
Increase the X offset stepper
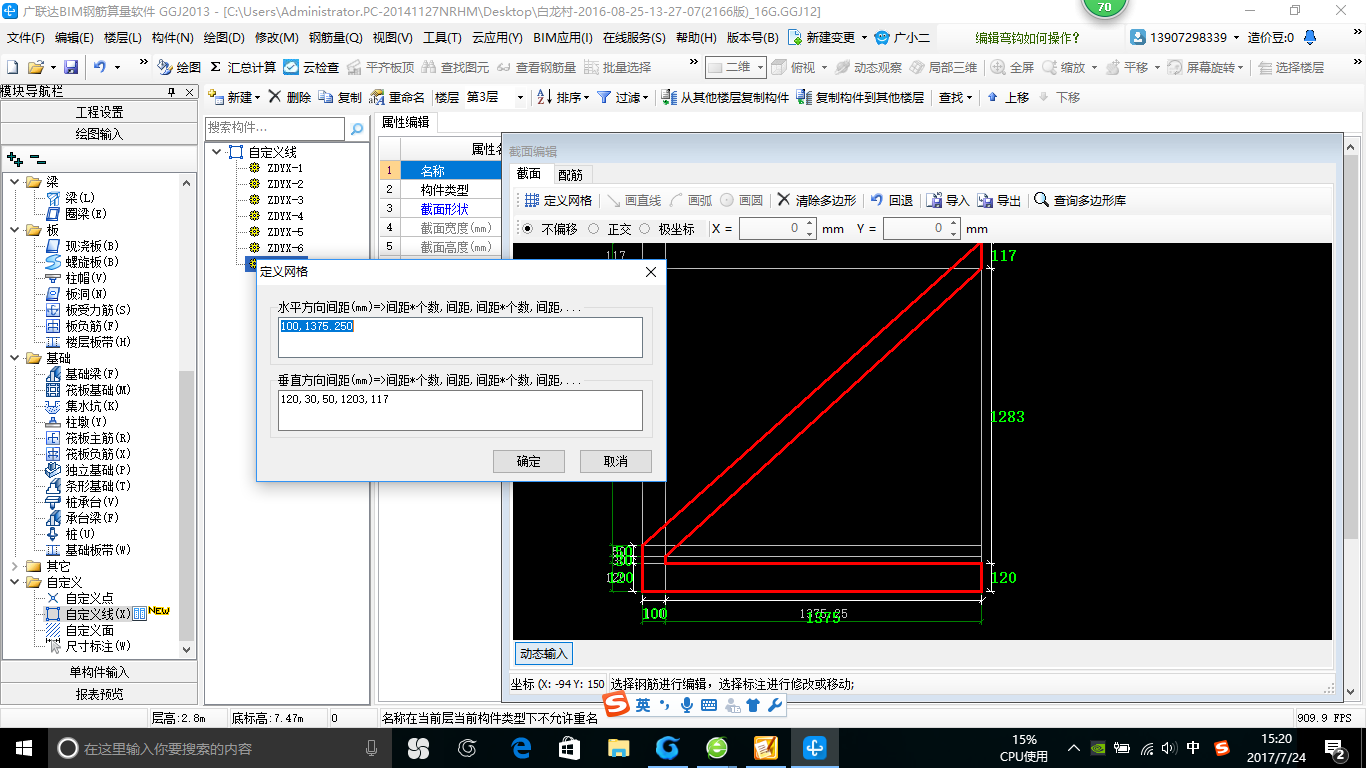[x=810, y=224]
